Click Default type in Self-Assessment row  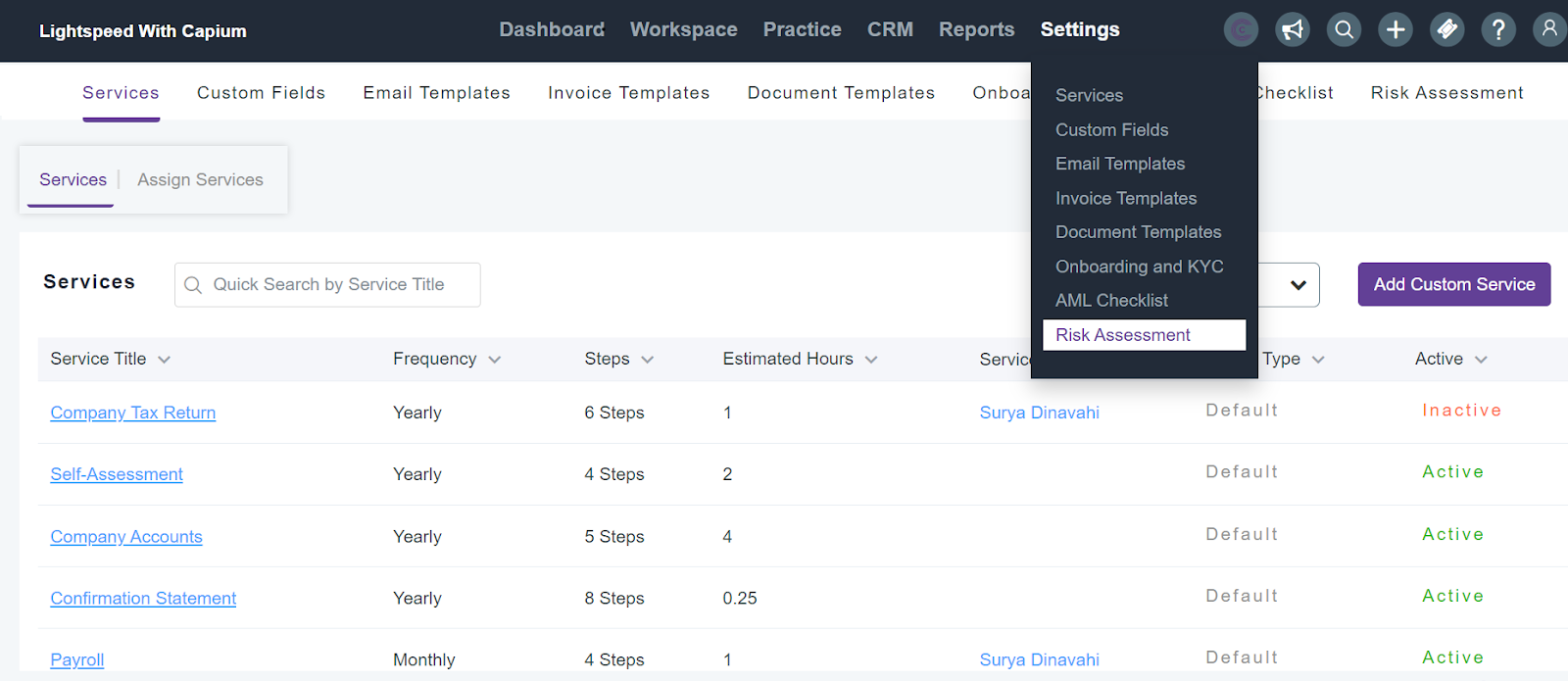point(1242,472)
